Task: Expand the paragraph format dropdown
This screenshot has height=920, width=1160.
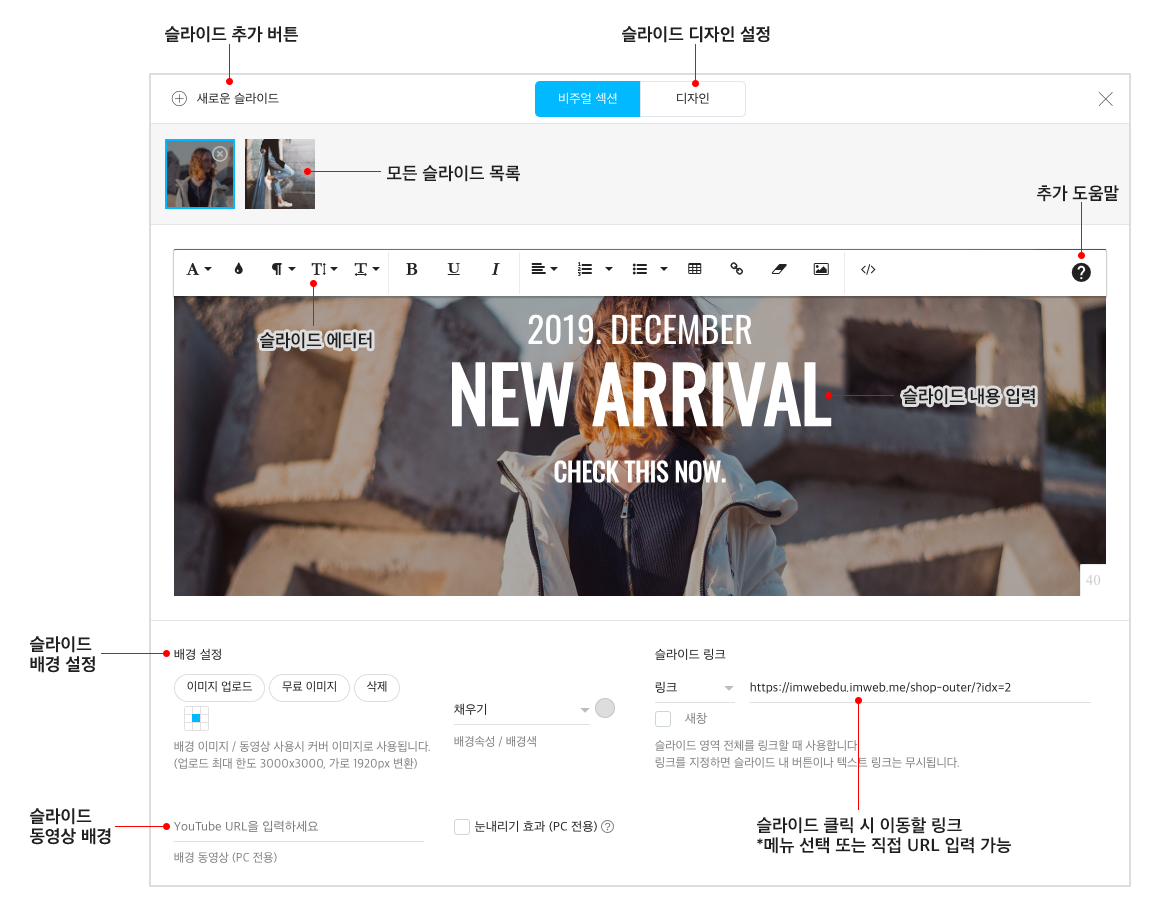Action: click(283, 269)
